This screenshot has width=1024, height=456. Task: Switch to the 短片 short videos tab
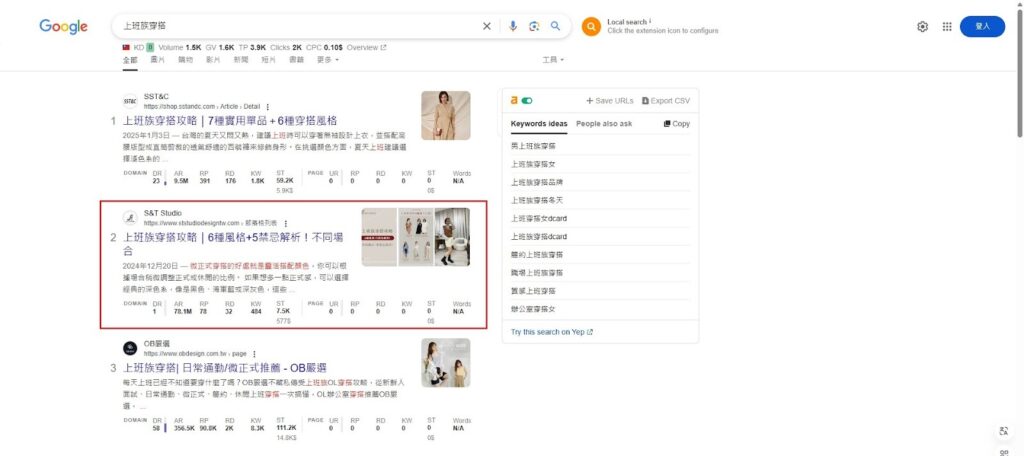pyautogui.click(x=268, y=59)
